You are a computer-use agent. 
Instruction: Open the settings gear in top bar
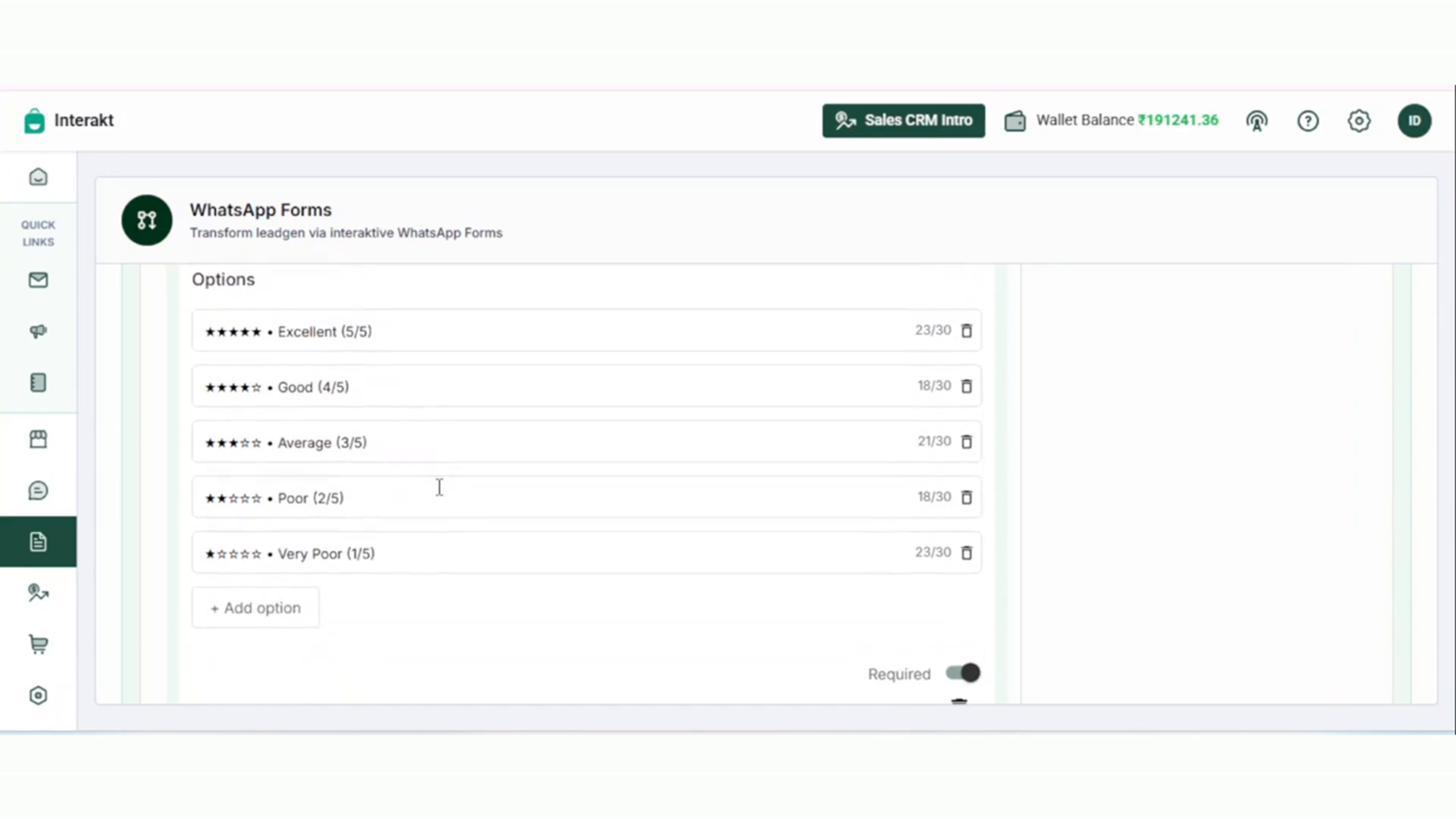[1359, 120]
